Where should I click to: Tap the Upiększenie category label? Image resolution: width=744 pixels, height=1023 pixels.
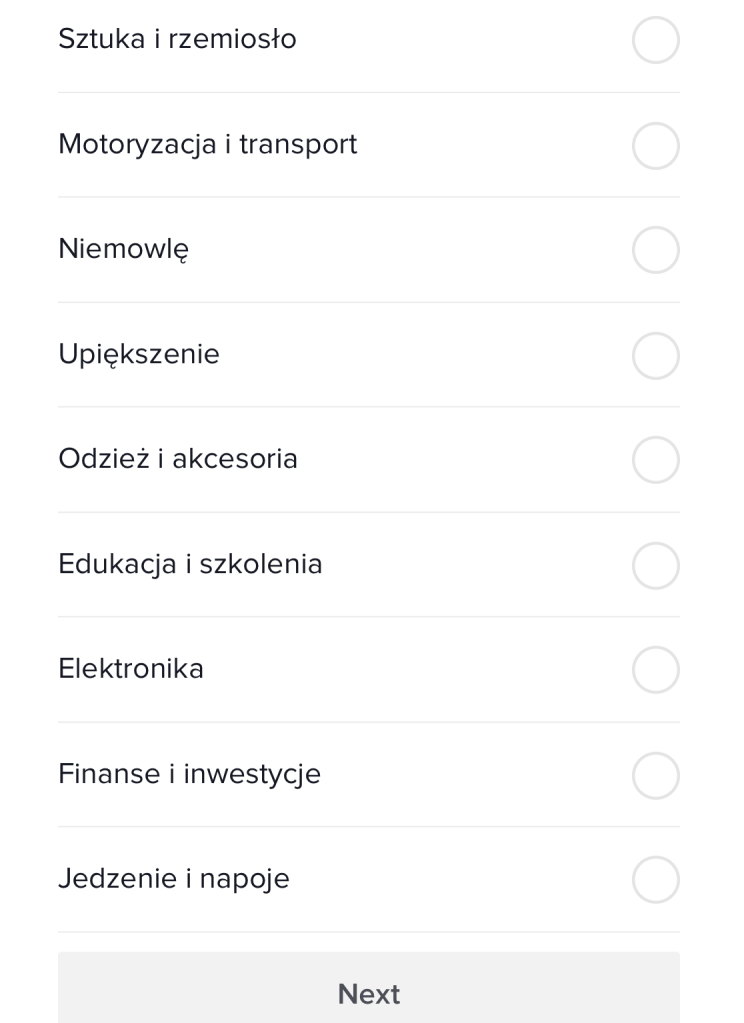pyautogui.click(x=139, y=355)
